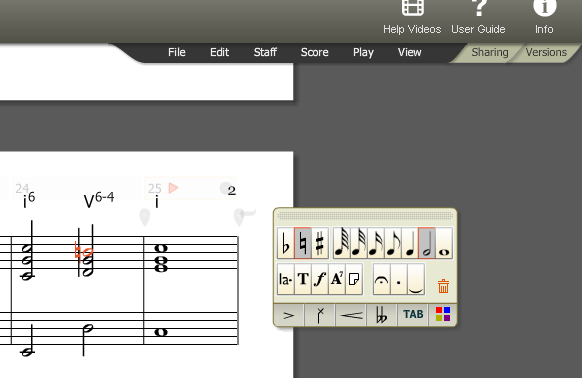Click the left marker pin above measure 25
The image size is (582, 378).
(144, 217)
